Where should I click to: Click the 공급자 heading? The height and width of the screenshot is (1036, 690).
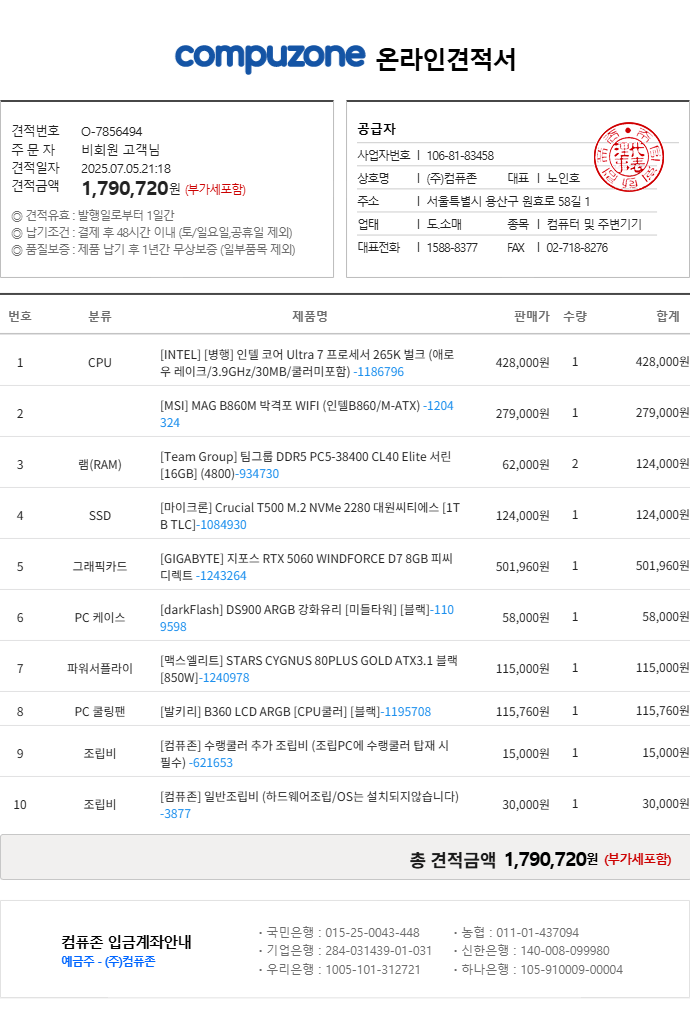377,129
